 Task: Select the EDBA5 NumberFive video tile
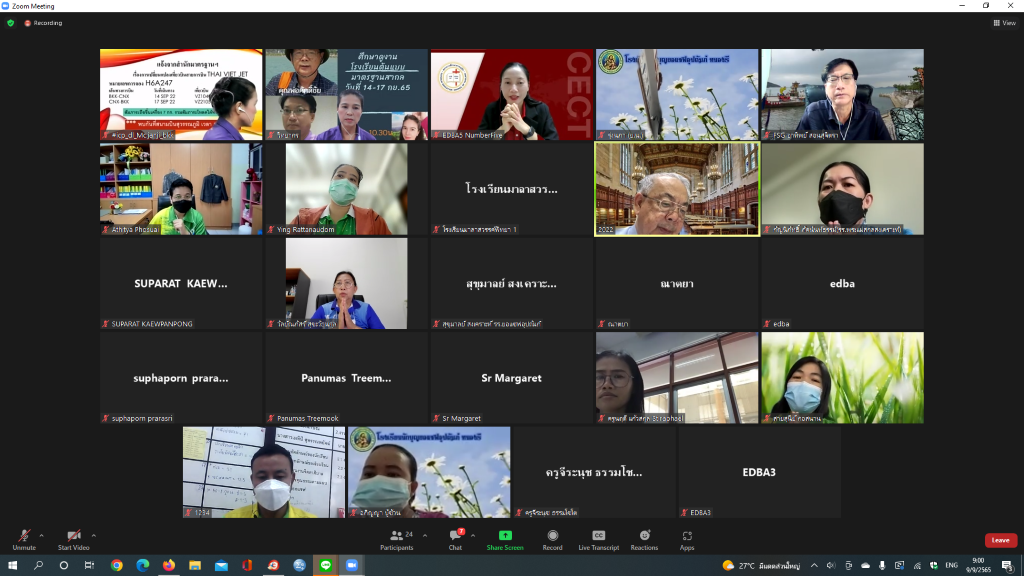point(511,94)
